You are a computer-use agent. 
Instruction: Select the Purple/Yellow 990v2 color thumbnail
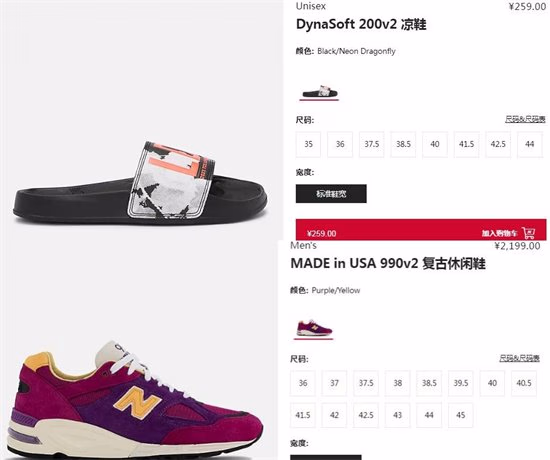coord(314,328)
